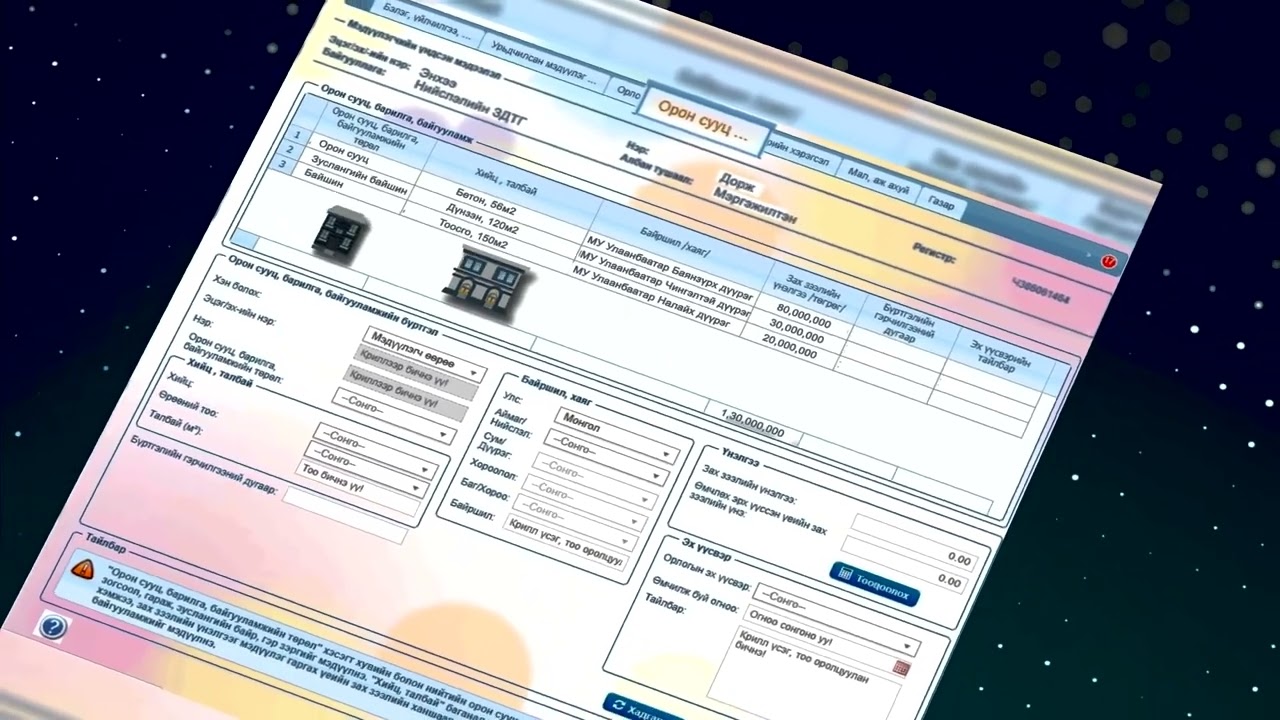Click the blue Хадгалах save button
Screen dimensions: 1280x720
coord(640,708)
